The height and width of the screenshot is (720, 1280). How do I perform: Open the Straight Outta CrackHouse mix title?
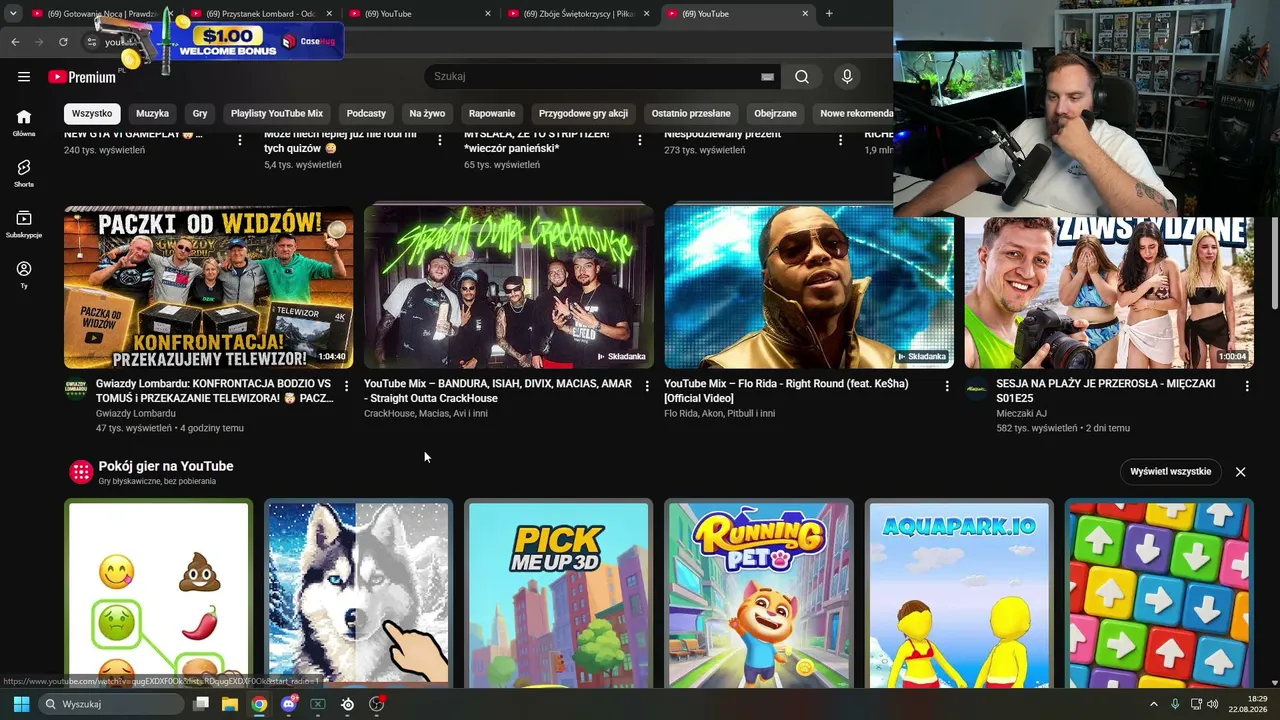tap(498, 391)
